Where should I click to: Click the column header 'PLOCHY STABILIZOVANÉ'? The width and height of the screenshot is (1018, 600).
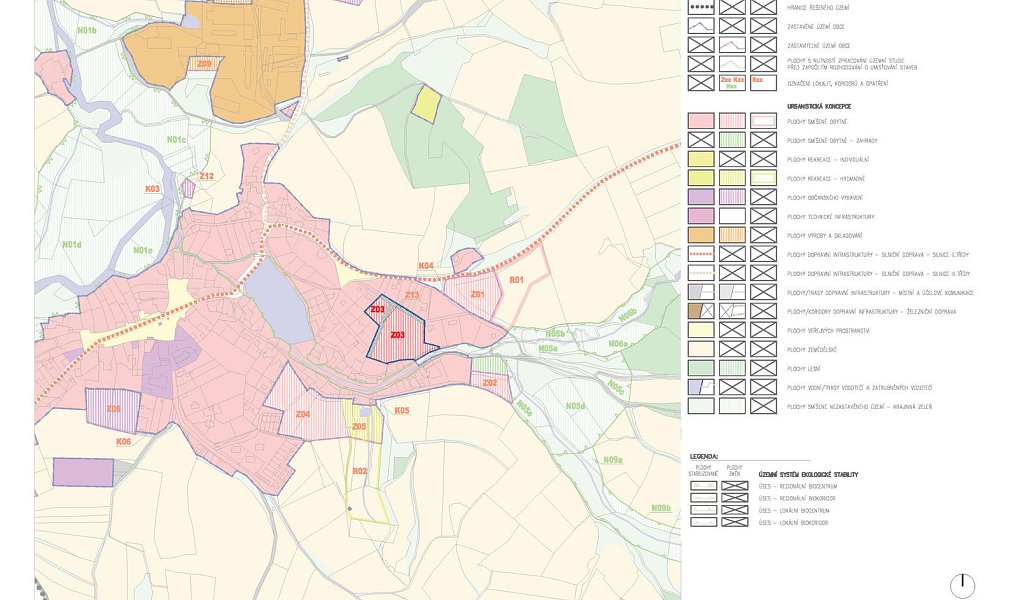703,470
